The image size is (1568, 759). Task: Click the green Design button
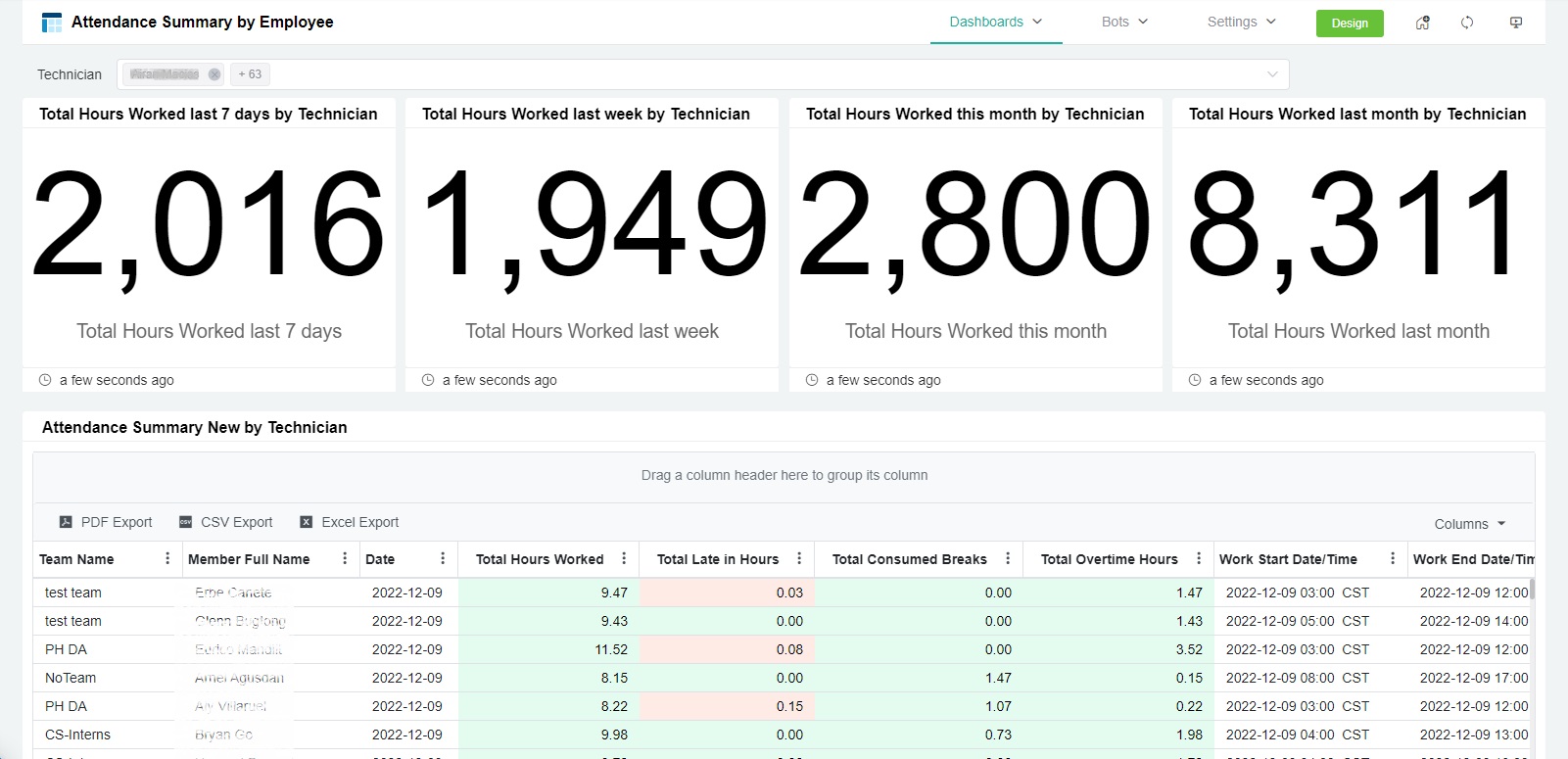(1349, 24)
